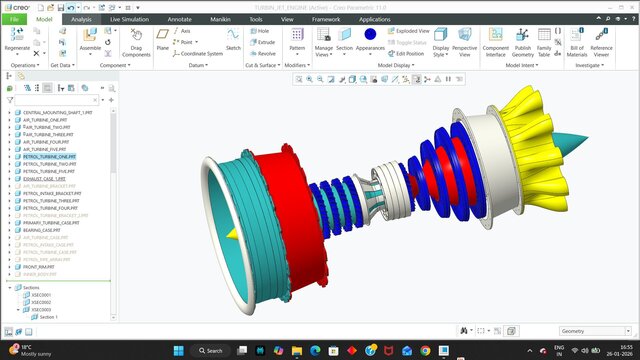The image size is (640, 360).
Task: Expand the Model Display group dropdown
Action: 396,65
